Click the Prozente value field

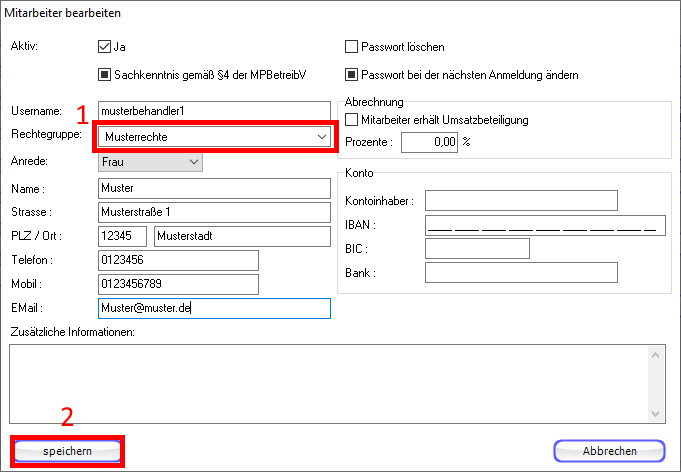tap(429, 143)
